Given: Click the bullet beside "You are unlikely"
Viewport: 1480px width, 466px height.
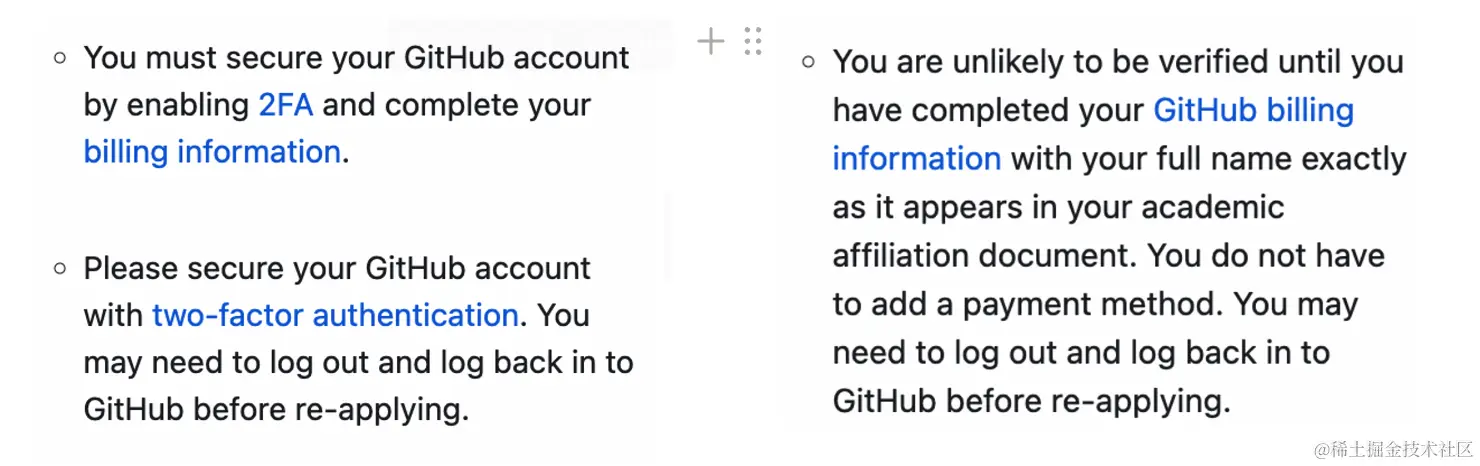Looking at the screenshot, I should (x=809, y=62).
